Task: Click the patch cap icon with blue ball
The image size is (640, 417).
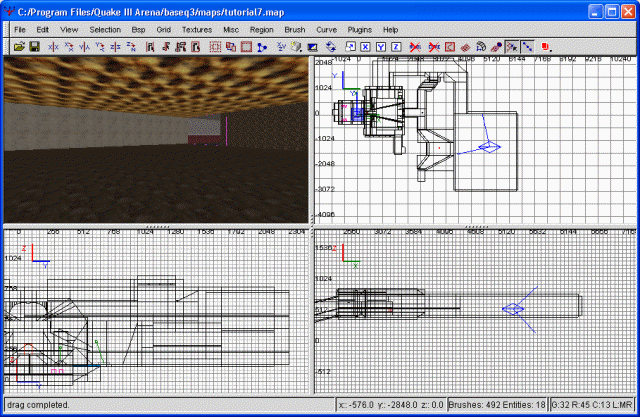Action: (496, 47)
